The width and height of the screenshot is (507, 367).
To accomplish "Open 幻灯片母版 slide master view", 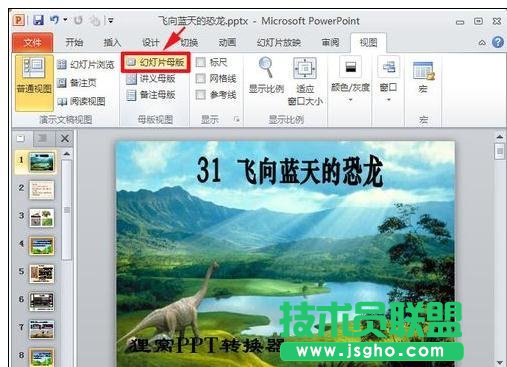I will [x=156, y=62].
